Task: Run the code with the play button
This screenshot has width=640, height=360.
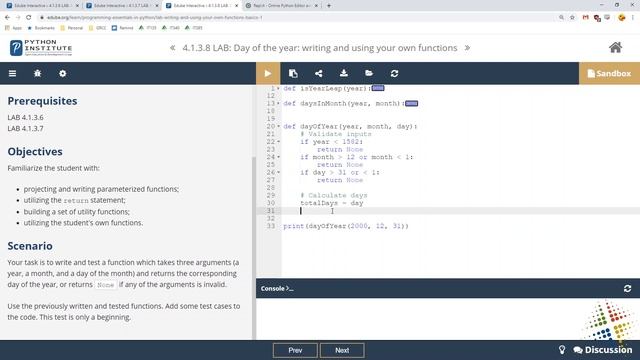Action: [x=268, y=73]
